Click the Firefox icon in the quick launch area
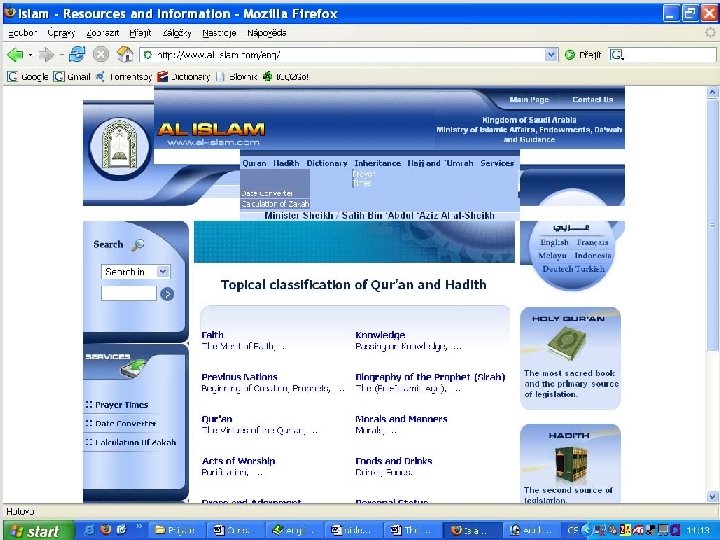720x540 pixels. pyautogui.click(x=106, y=529)
